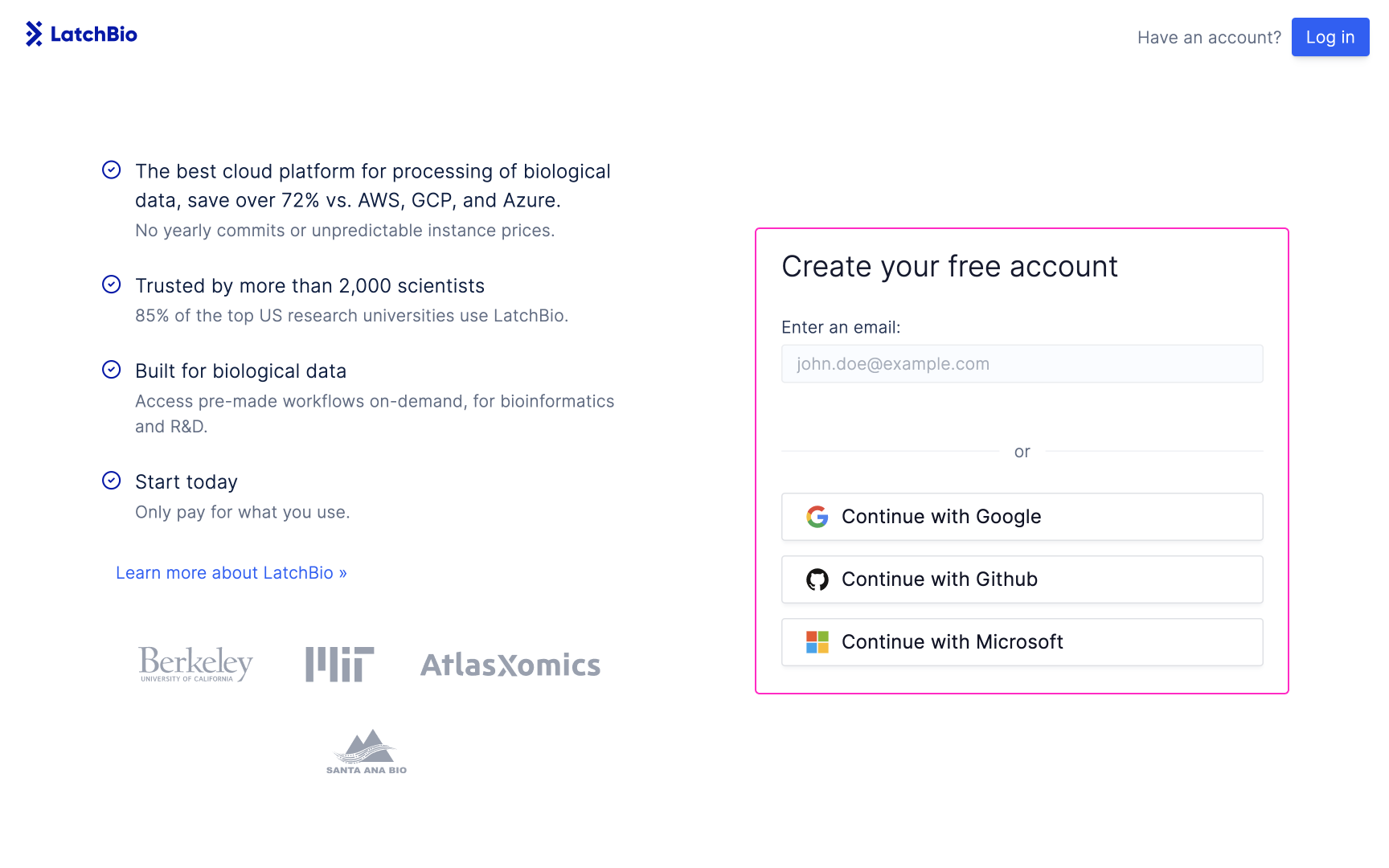The height and width of the screenshot is (868, 1389).
Task: Click checkmark beside Trusted by 2,000 scientists
Action: coord(112,285)
